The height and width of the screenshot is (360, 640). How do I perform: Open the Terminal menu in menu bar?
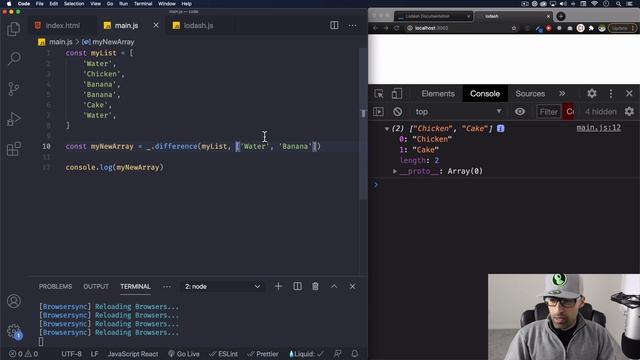point(143,4)
